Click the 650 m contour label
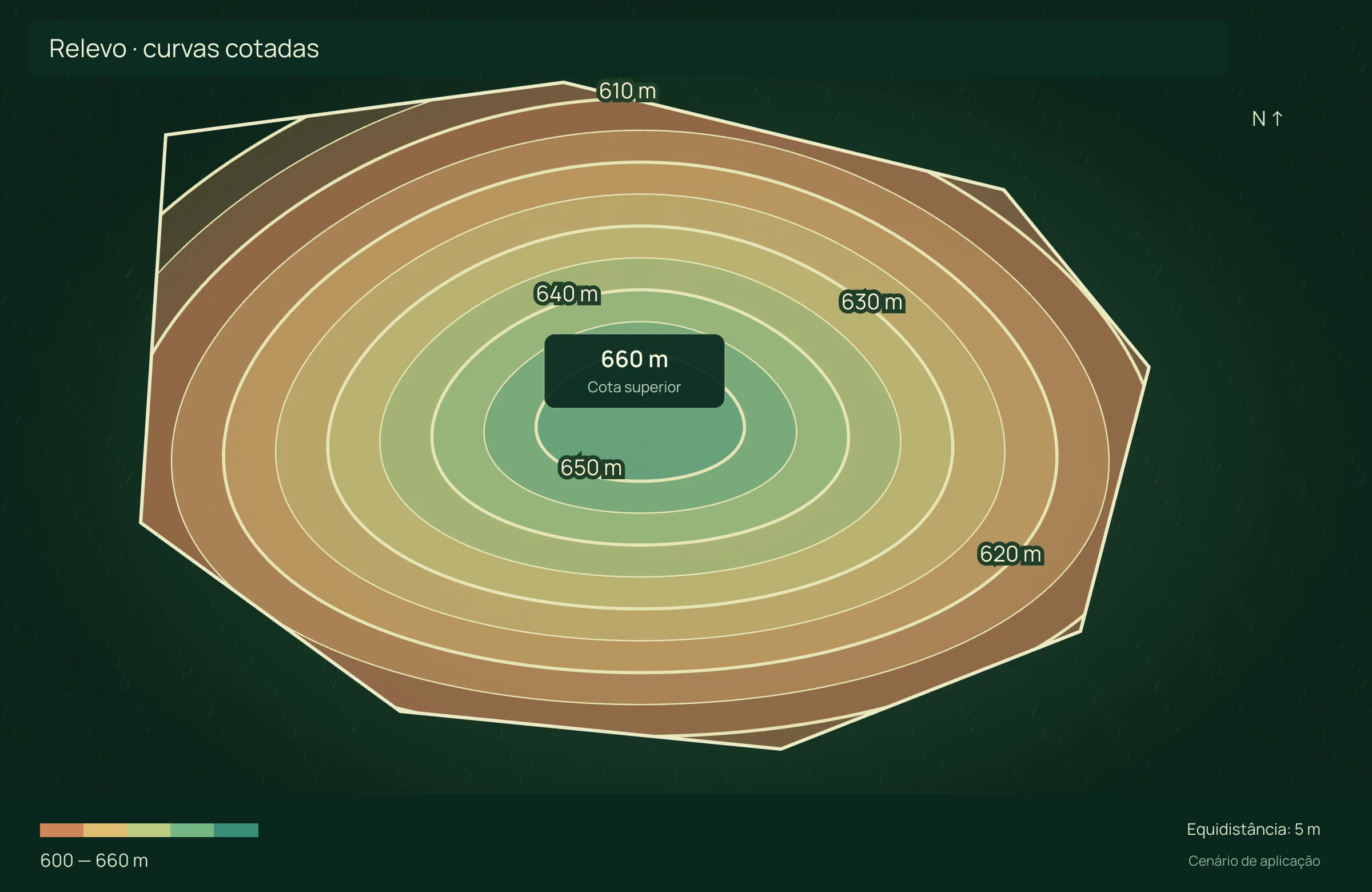 pos(592,468)
